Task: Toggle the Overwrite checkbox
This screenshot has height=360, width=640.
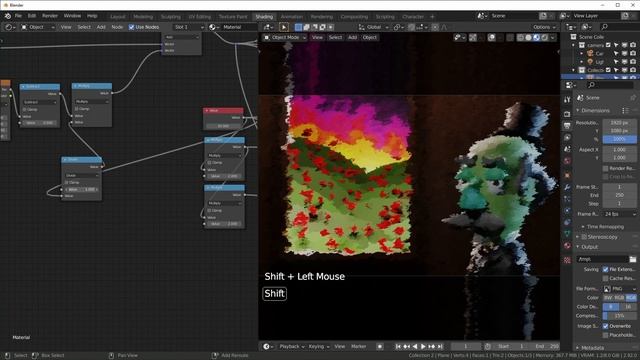Action: (x=605, y=326)
